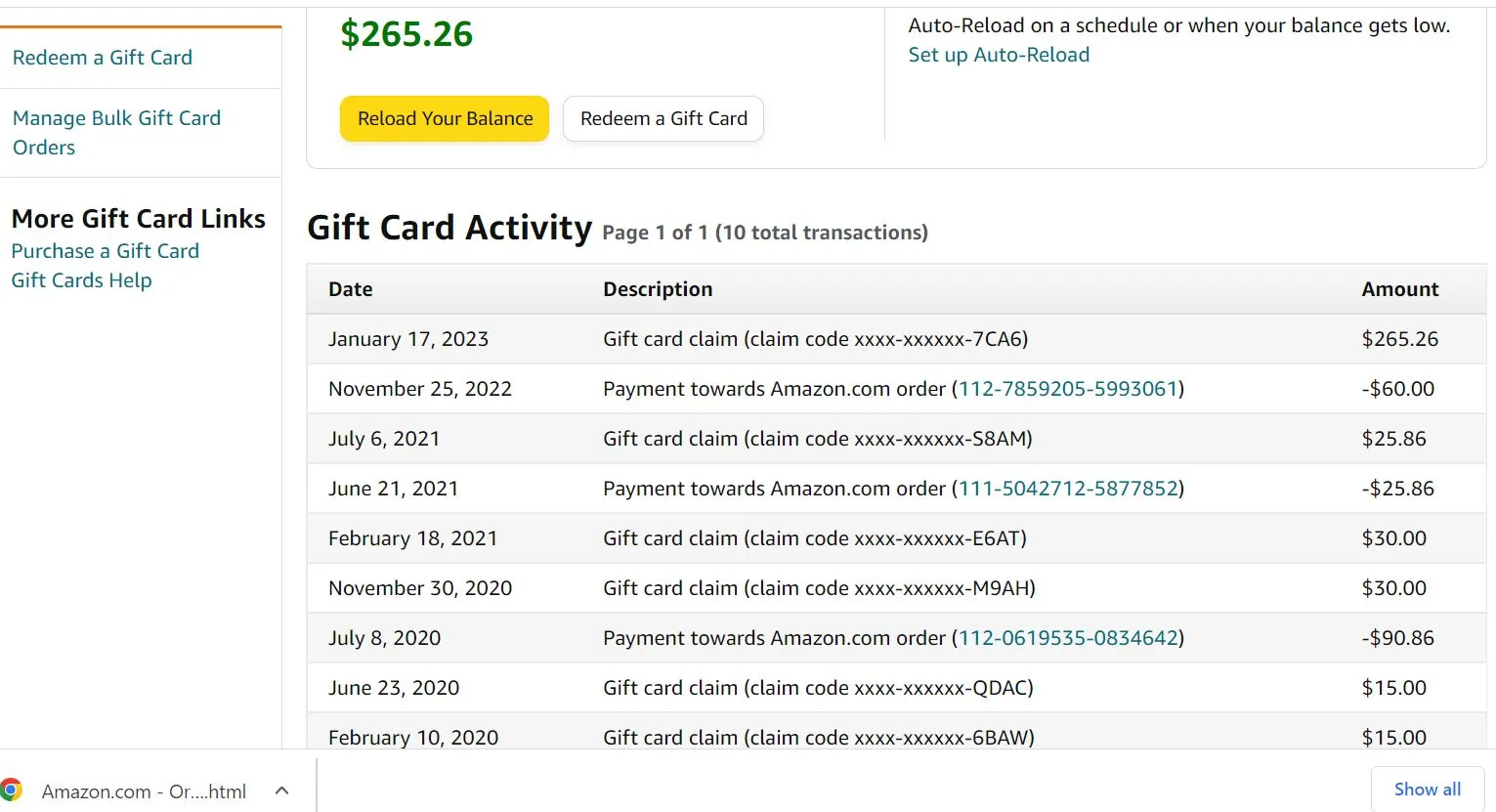The height and width of the screenshot is (812, 1496).
Task: Open the downloaded Amazon.com html file
Action: point(144,791)
